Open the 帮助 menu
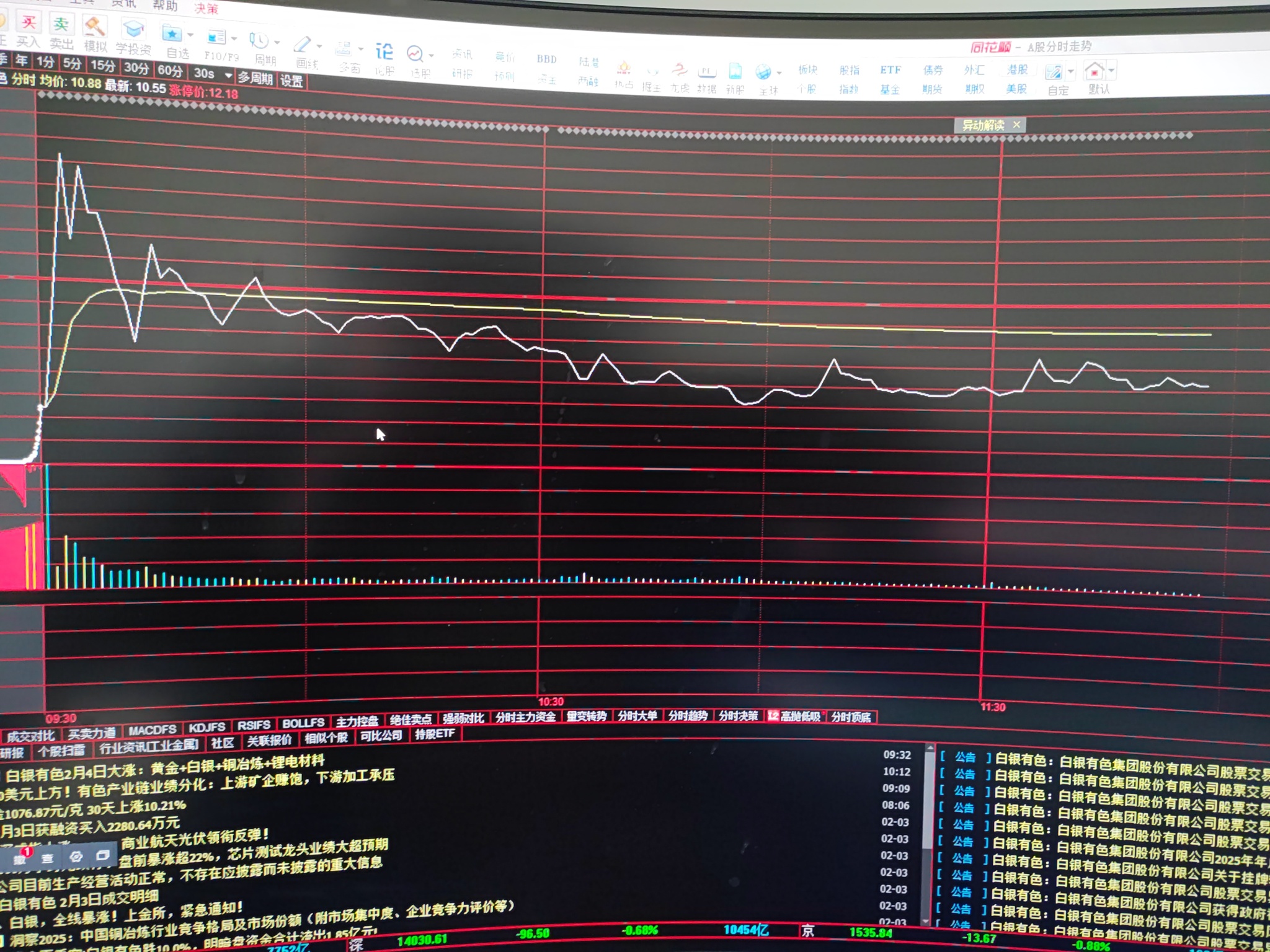This screenshot has height=952, width=1270. coord(165,6)
